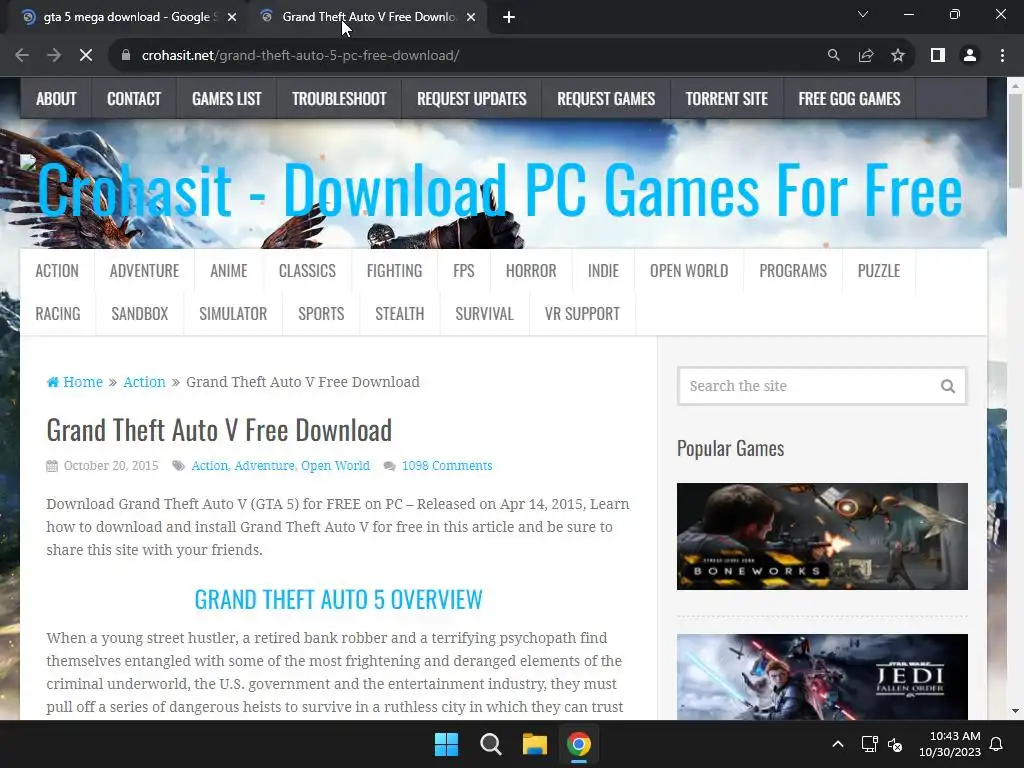Show hidden system tray icons

coord(838,744)
